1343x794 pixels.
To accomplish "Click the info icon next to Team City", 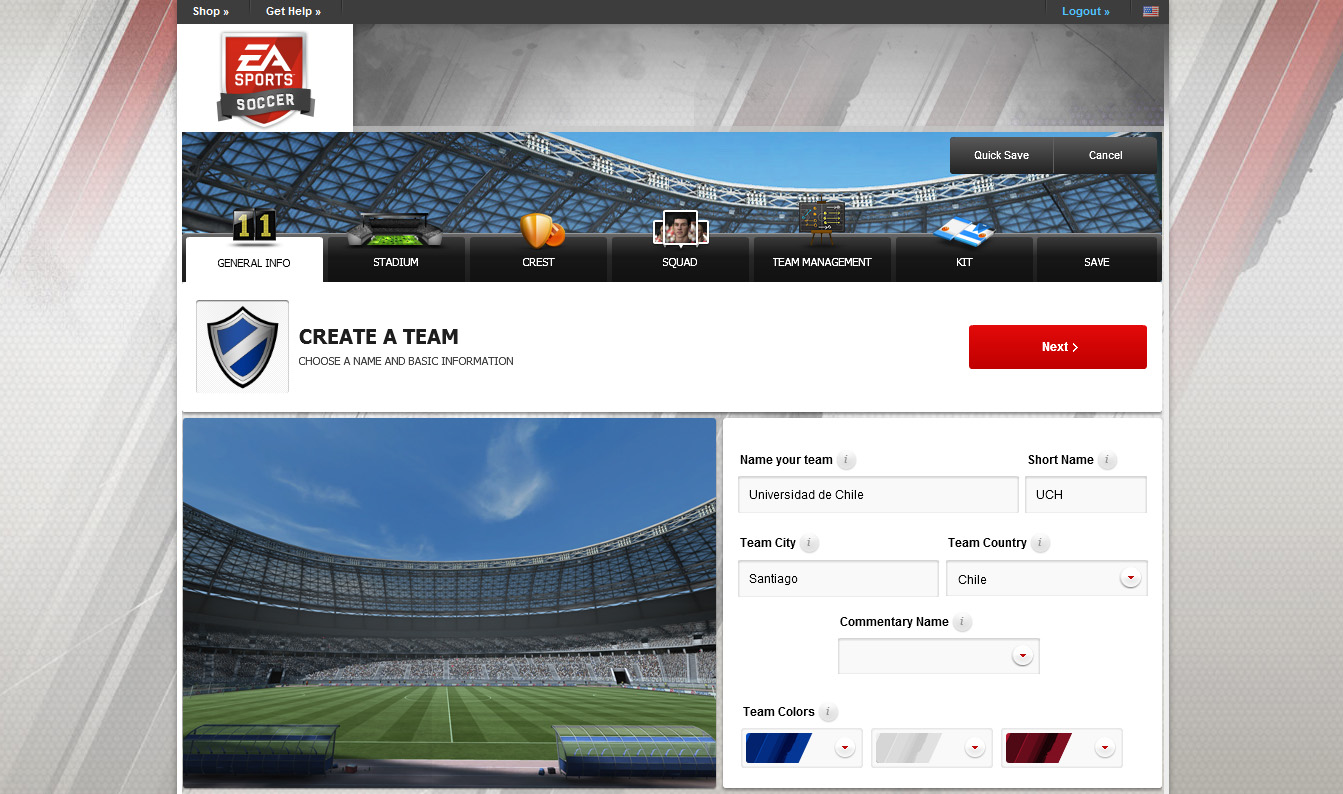I will tap(809, 544).
